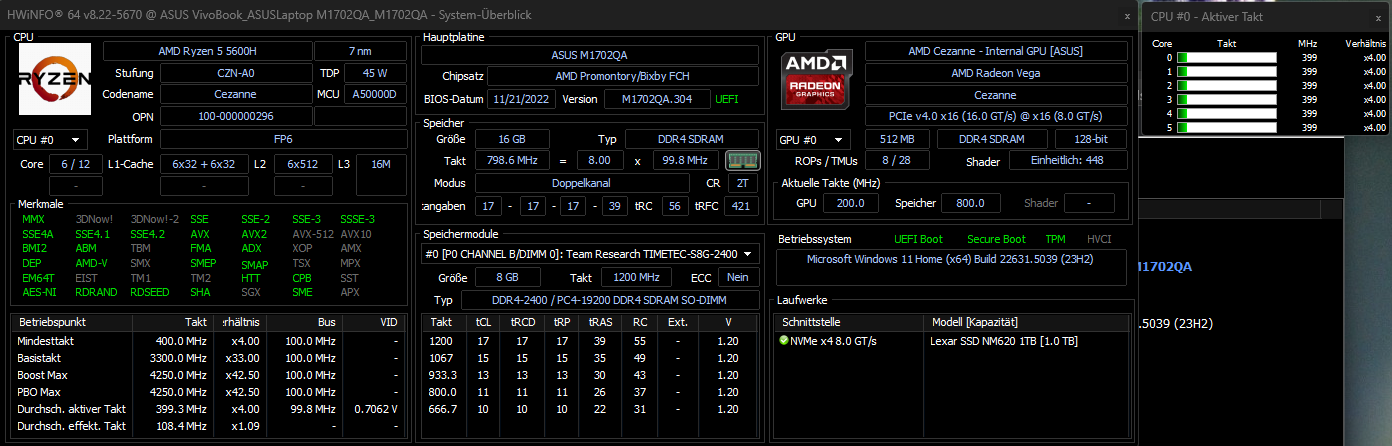Click the green memory module icon
The height and width of the screenshot is (446, 1392).
coord(742,160)
